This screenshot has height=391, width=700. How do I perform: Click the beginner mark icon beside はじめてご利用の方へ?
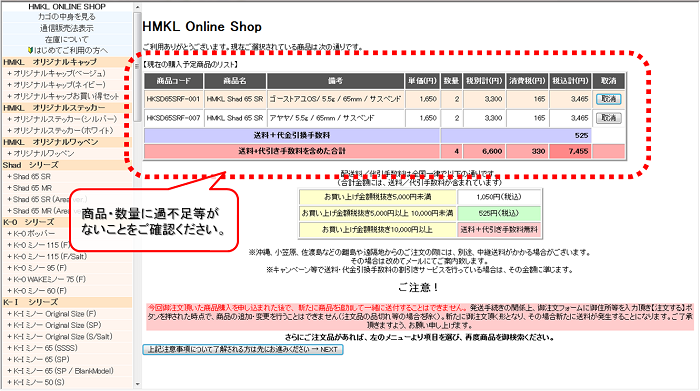[x=30, y=50]
